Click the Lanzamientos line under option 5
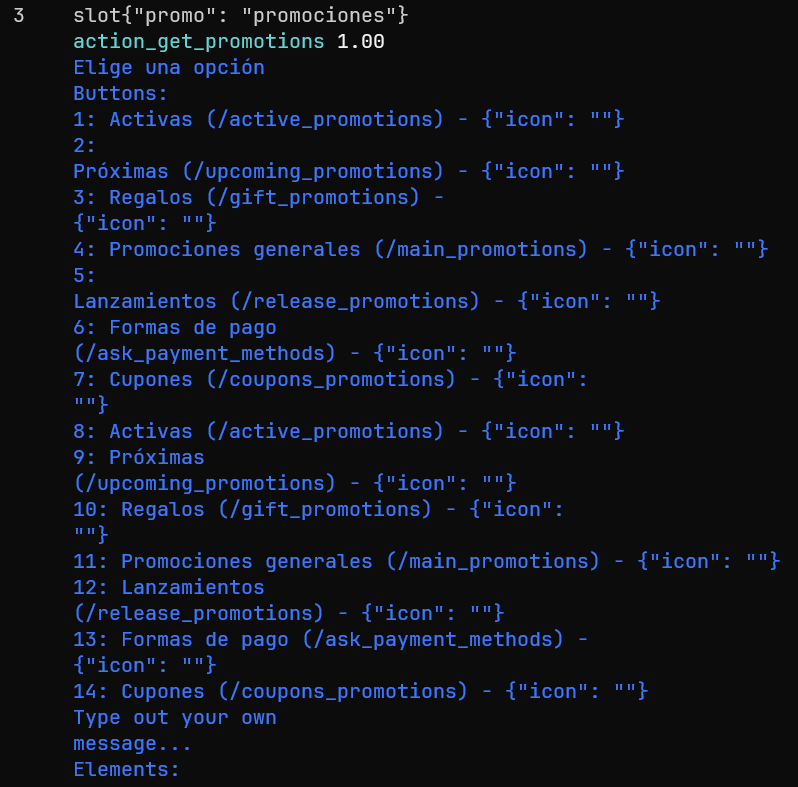The image size is (798, 787). tap(366, 302)
